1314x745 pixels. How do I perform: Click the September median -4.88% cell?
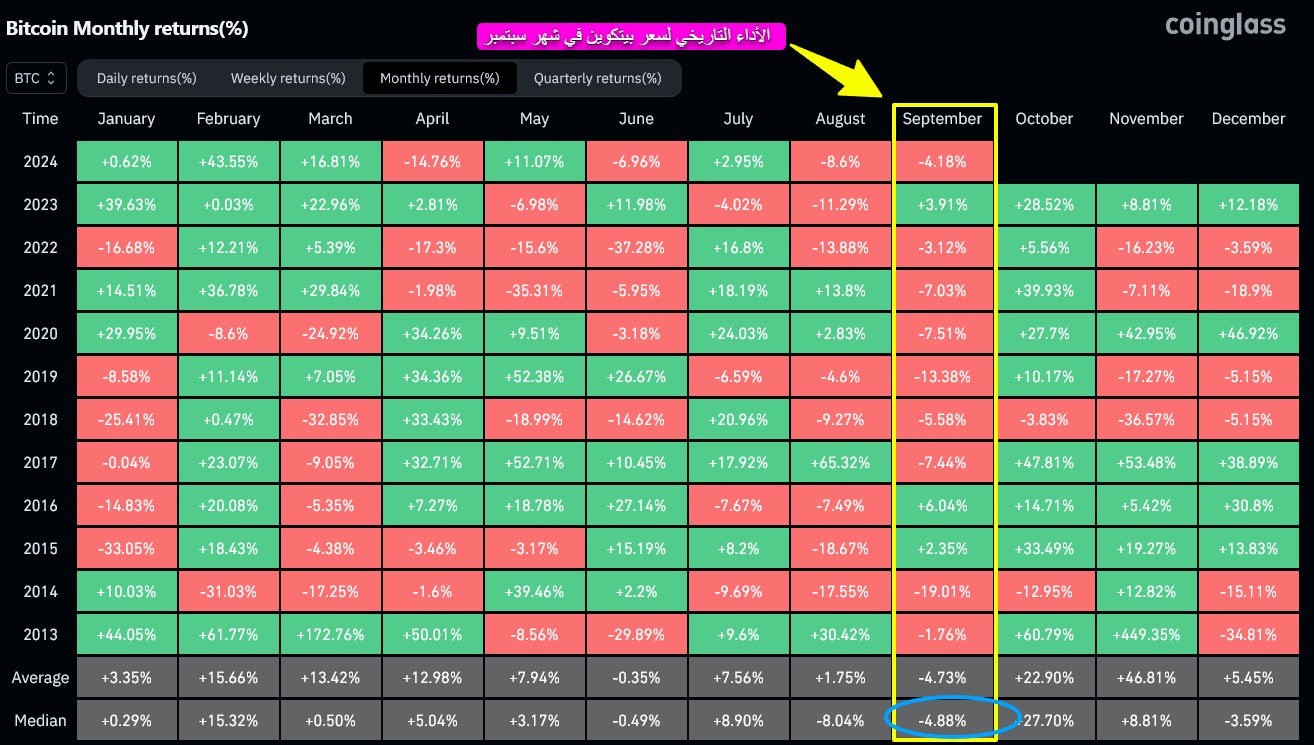click(942, 719)
